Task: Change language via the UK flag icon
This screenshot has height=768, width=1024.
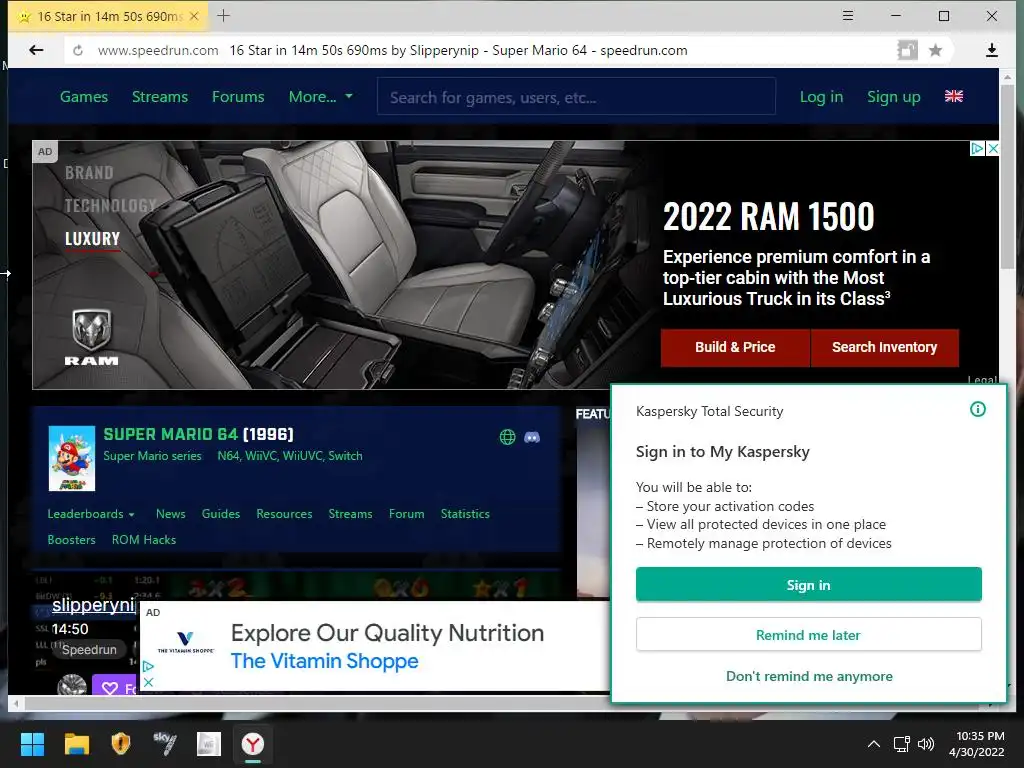Action: (953, 96)
